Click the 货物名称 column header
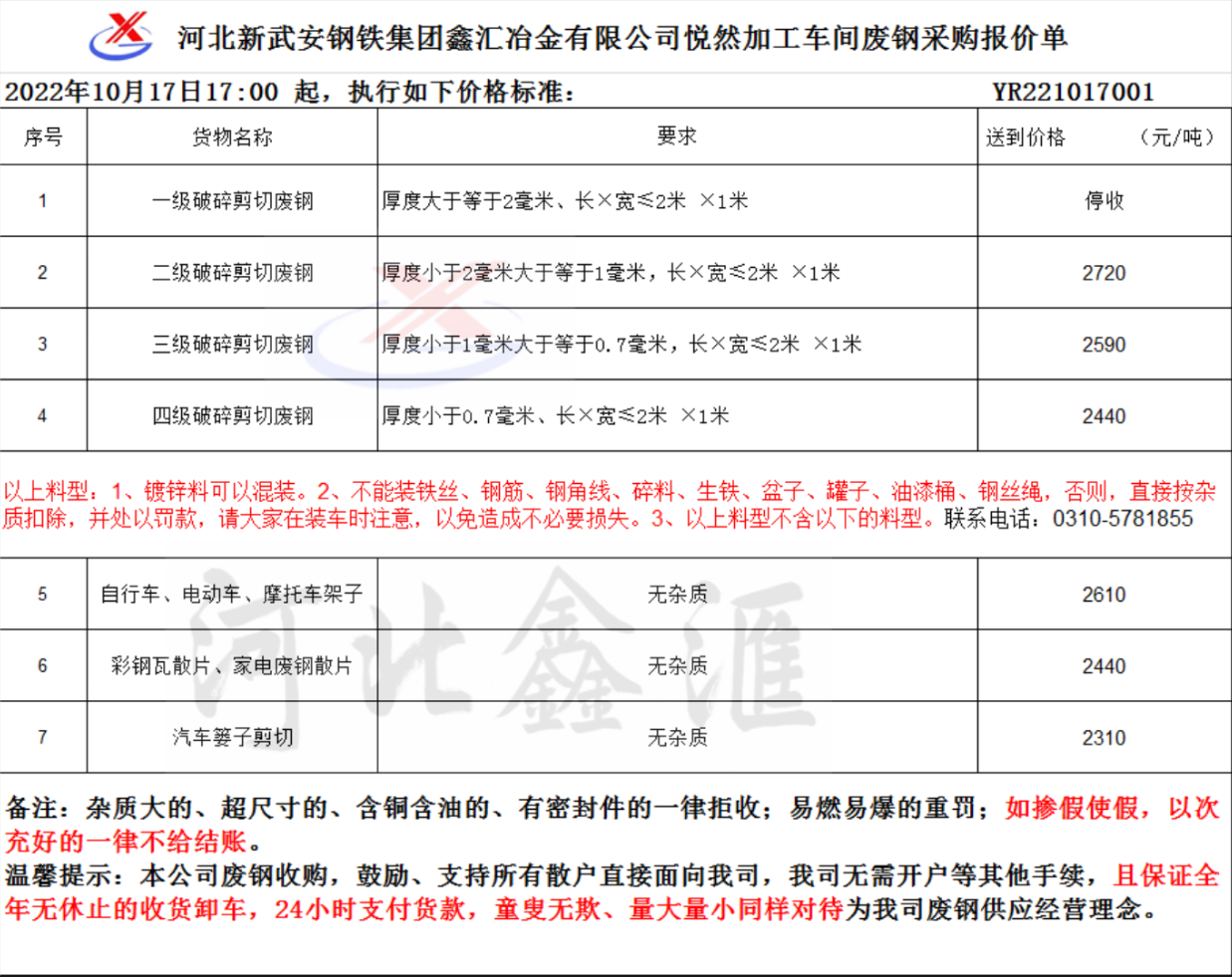Screen dimensions: 1232x977 pyautogui.click(x=232, y=137)
